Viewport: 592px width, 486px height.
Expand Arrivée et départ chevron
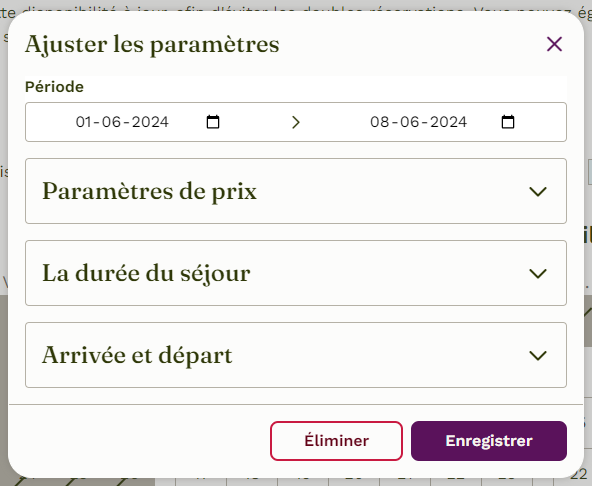click(538, 355)
